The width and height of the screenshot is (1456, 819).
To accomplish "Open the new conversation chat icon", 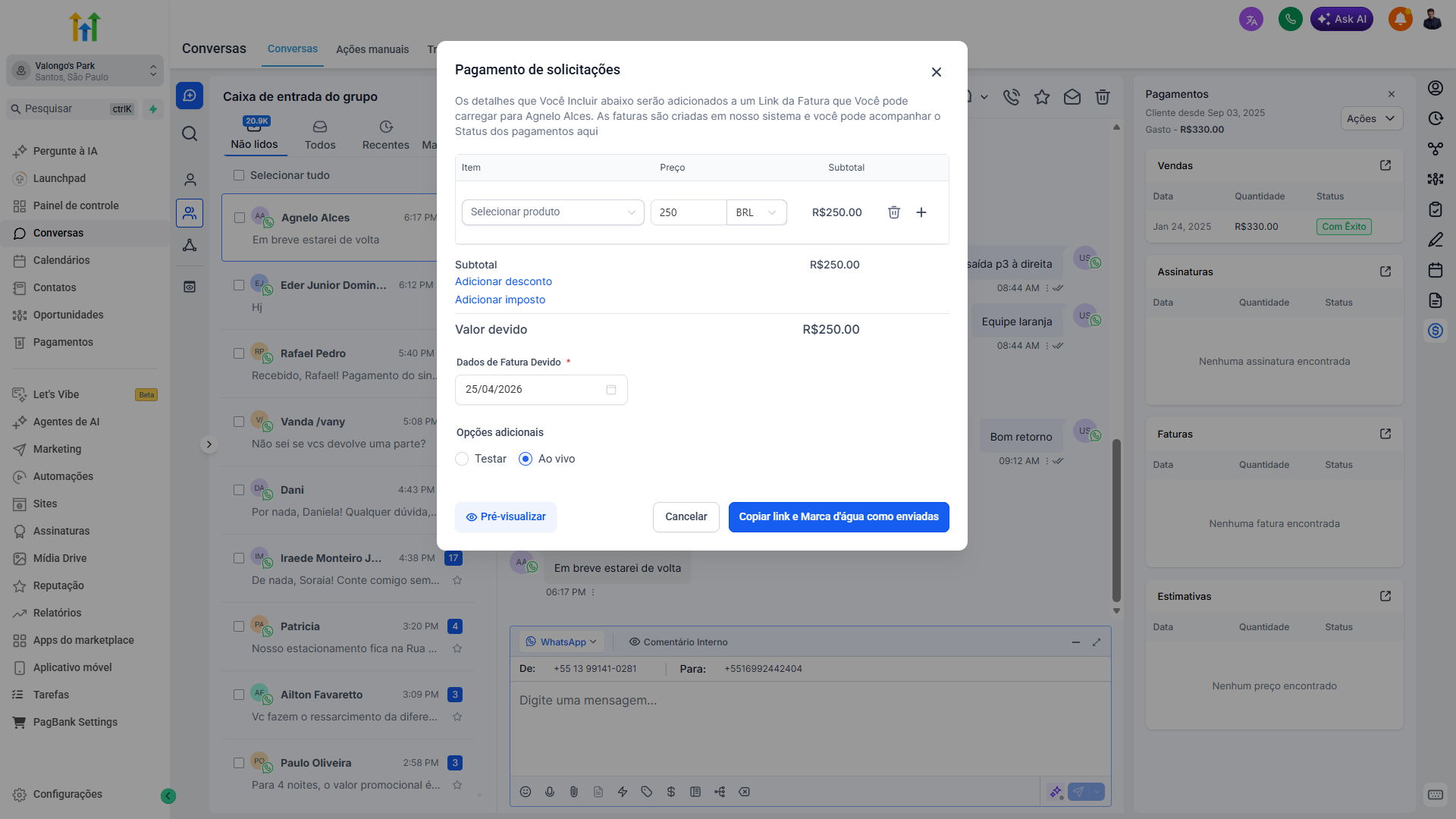I will click(x=190, y=96).
